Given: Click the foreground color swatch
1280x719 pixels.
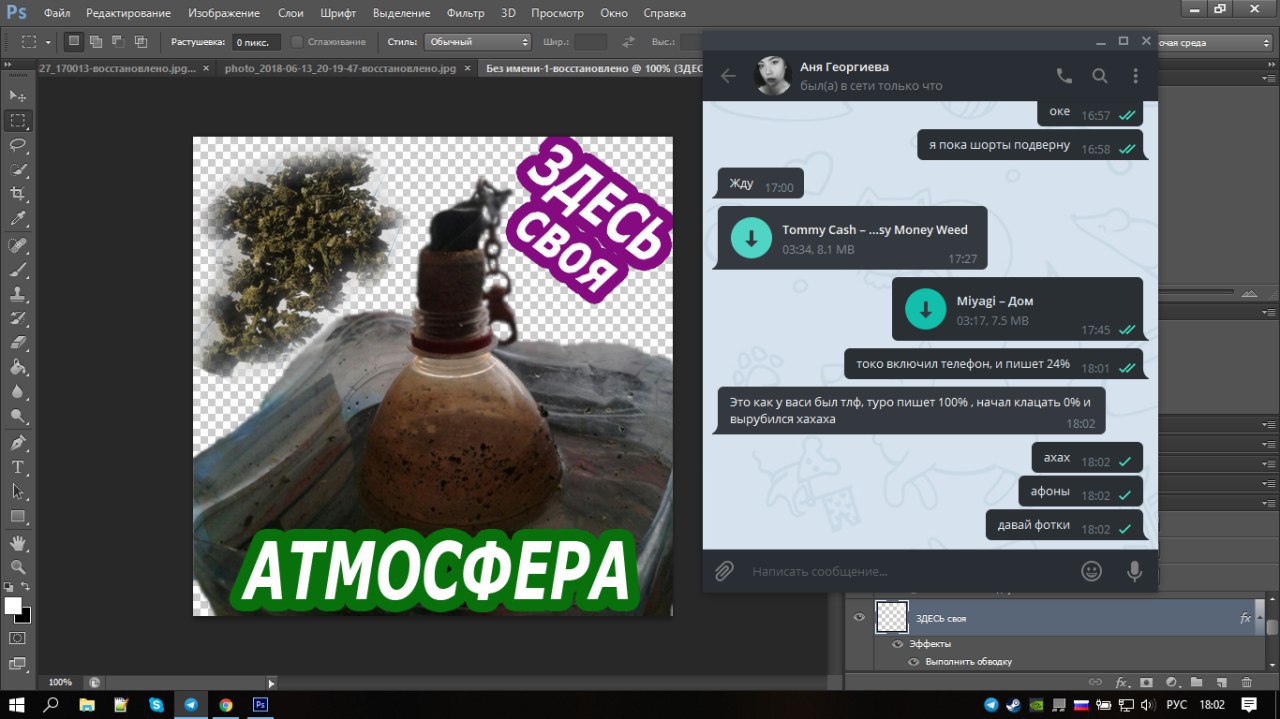Looking at the screenshot, I should point(13,606).
